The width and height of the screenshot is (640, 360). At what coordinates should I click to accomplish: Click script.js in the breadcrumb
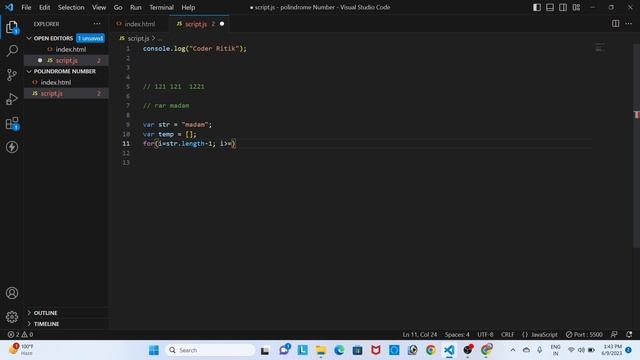coord(138,38)
